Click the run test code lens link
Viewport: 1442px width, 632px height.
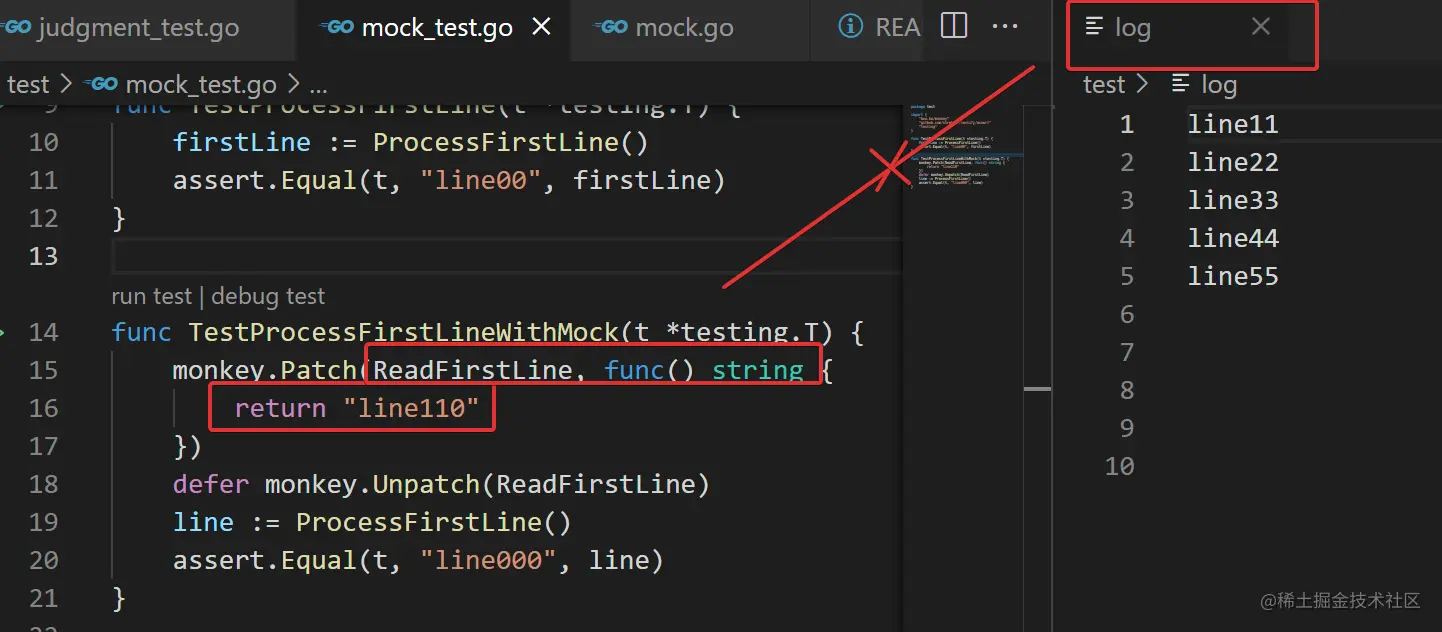point(152,296)
